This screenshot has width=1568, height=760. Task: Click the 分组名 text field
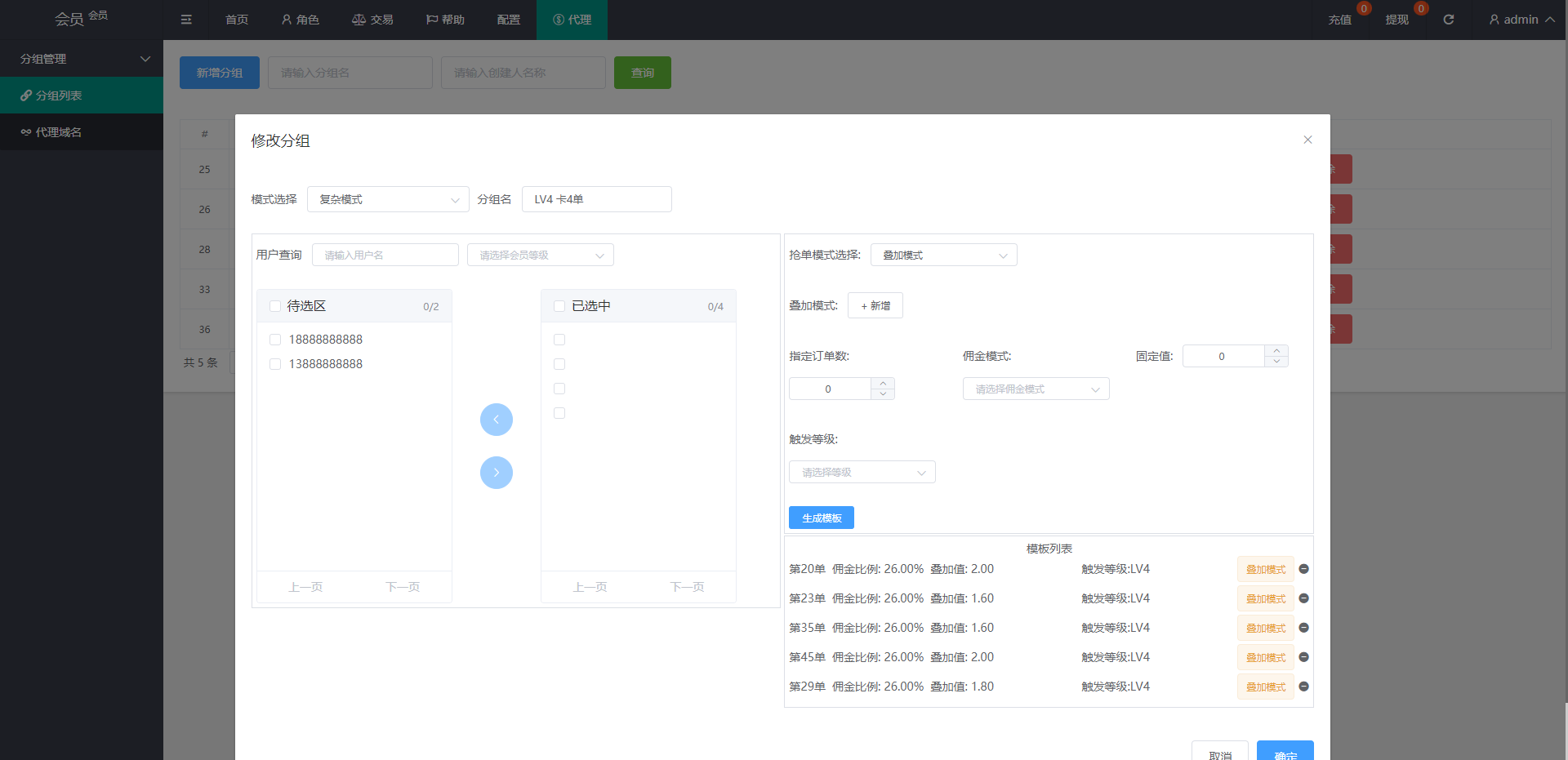(x=596, y=199)
